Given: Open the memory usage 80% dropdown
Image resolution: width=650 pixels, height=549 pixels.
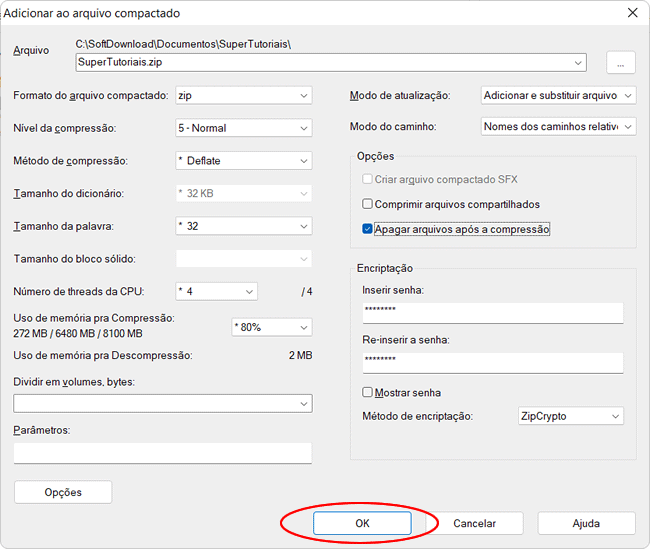Looking at the screenshot, I should pyautogui.click(x=271, y=327).
